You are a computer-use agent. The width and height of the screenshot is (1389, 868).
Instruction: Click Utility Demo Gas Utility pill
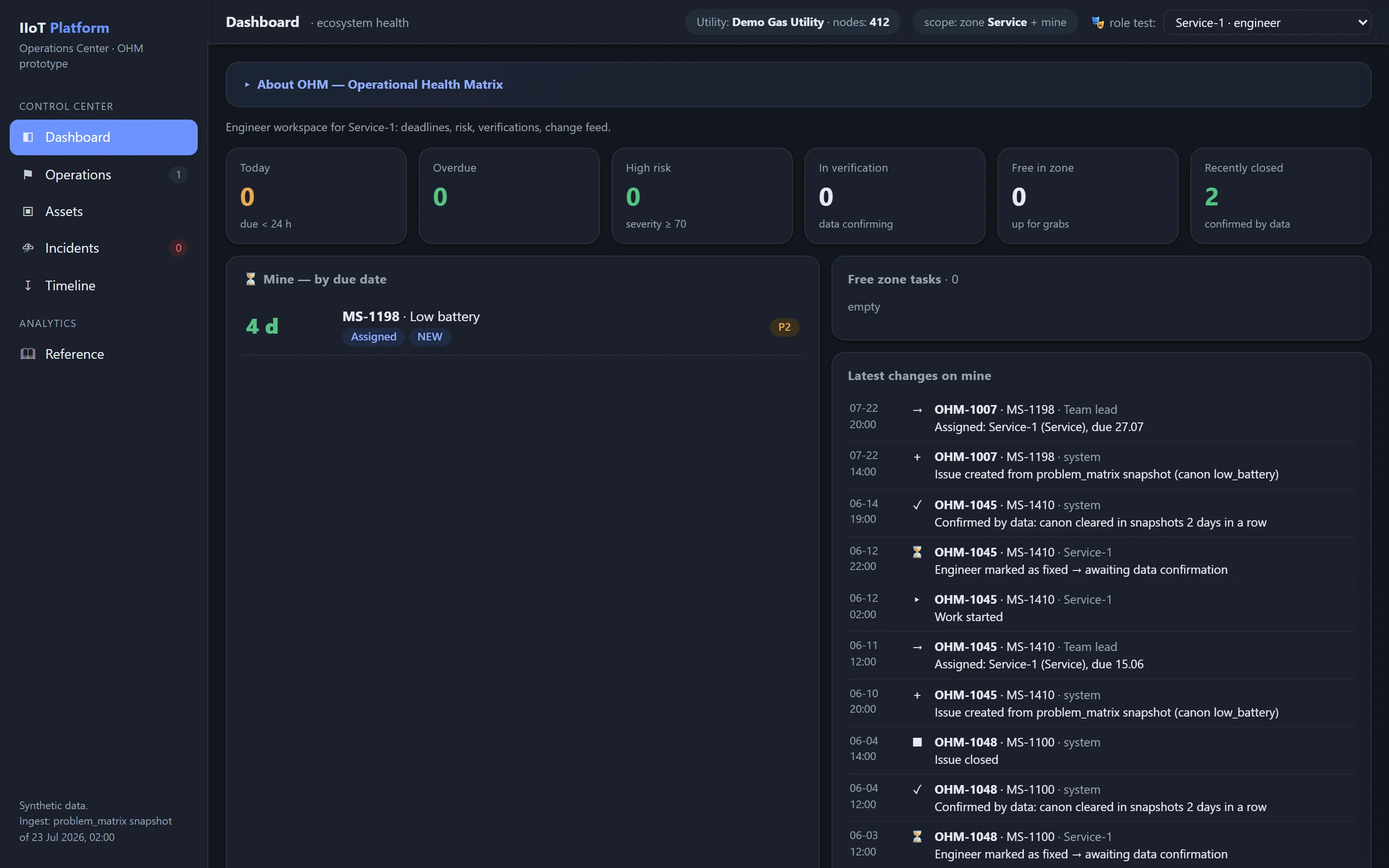click(x=793, y=22)
